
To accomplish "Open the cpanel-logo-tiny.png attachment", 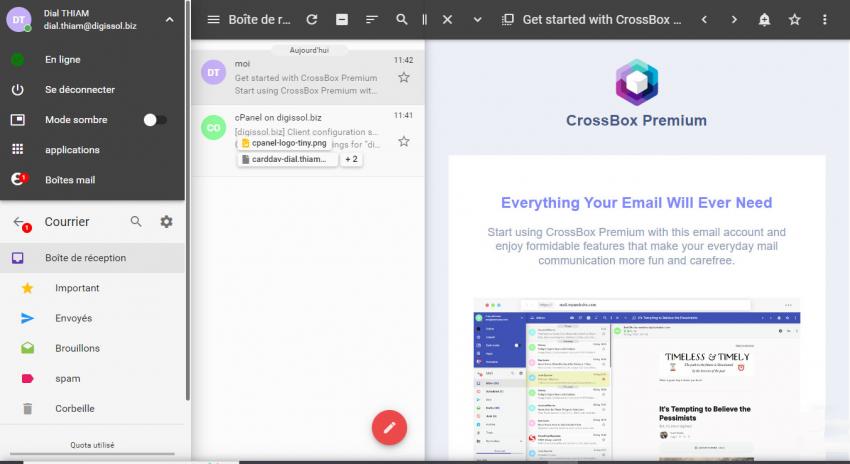I will pyautogui.click(x=283, y=143).
